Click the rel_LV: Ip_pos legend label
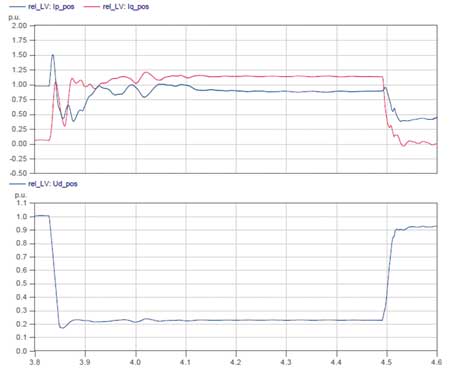This screenshot has height=368, width=450. pyautogui.click(x=51, y=7)
